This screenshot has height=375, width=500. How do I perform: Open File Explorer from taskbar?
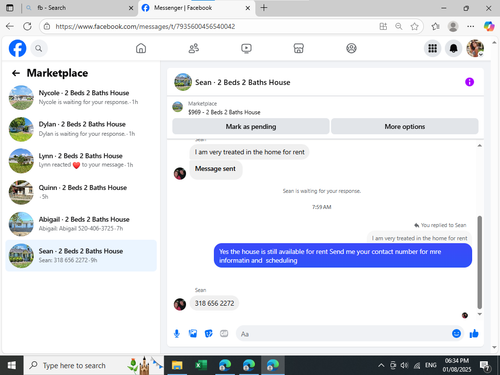point(177,365)
